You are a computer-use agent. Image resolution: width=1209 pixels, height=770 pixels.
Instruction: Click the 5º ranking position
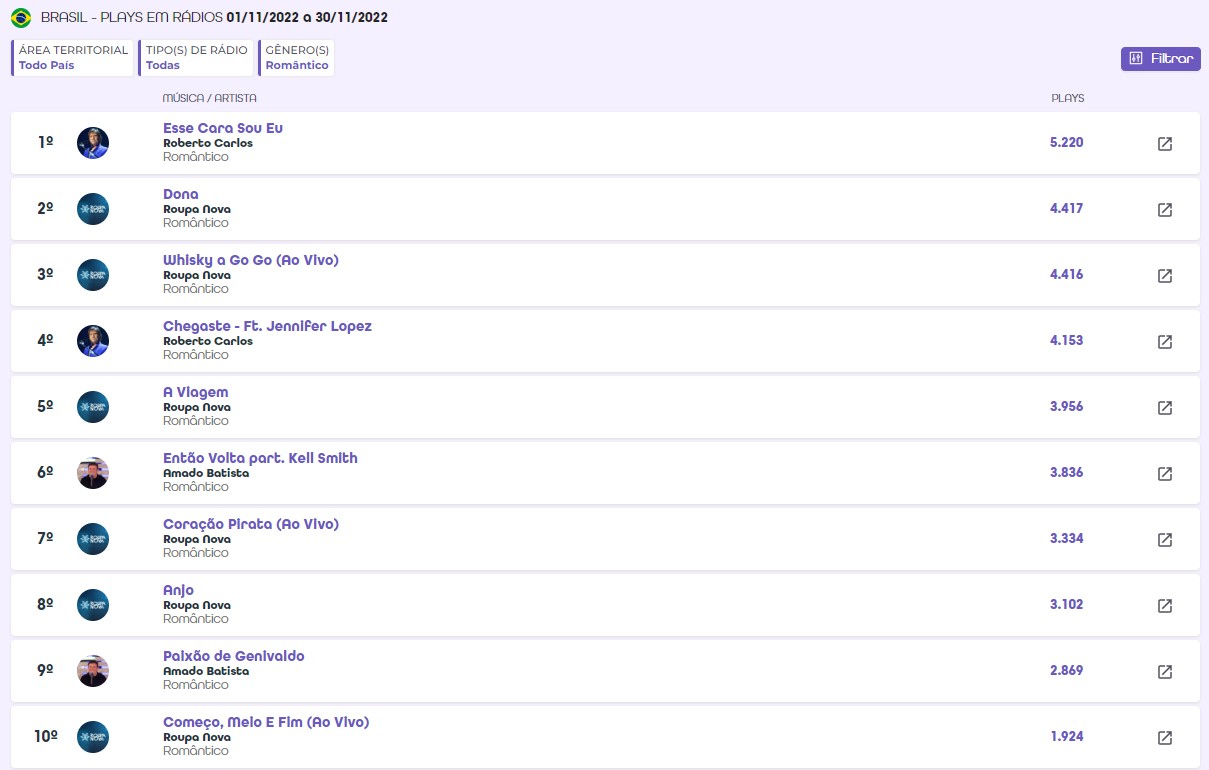point(45,407)
